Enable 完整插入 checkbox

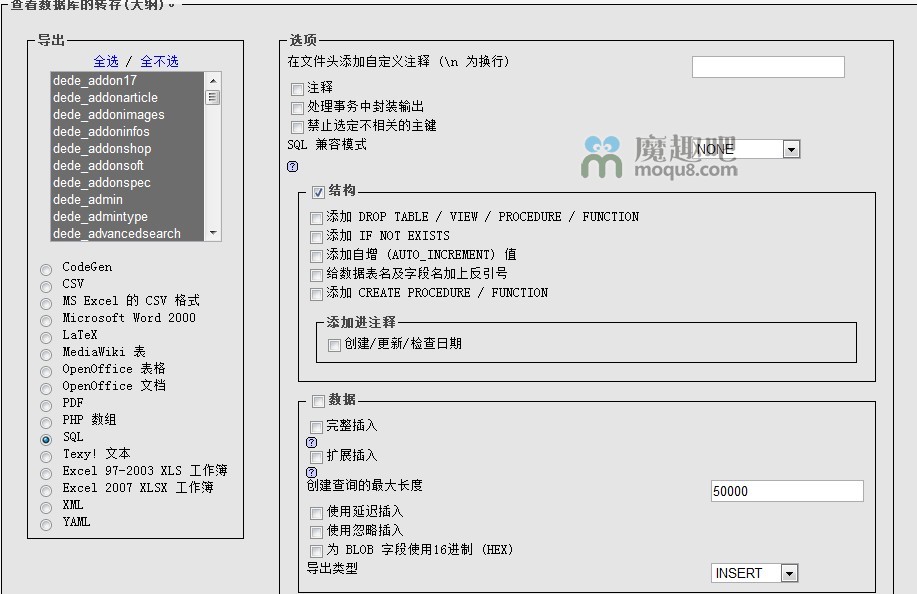point(316,427)
